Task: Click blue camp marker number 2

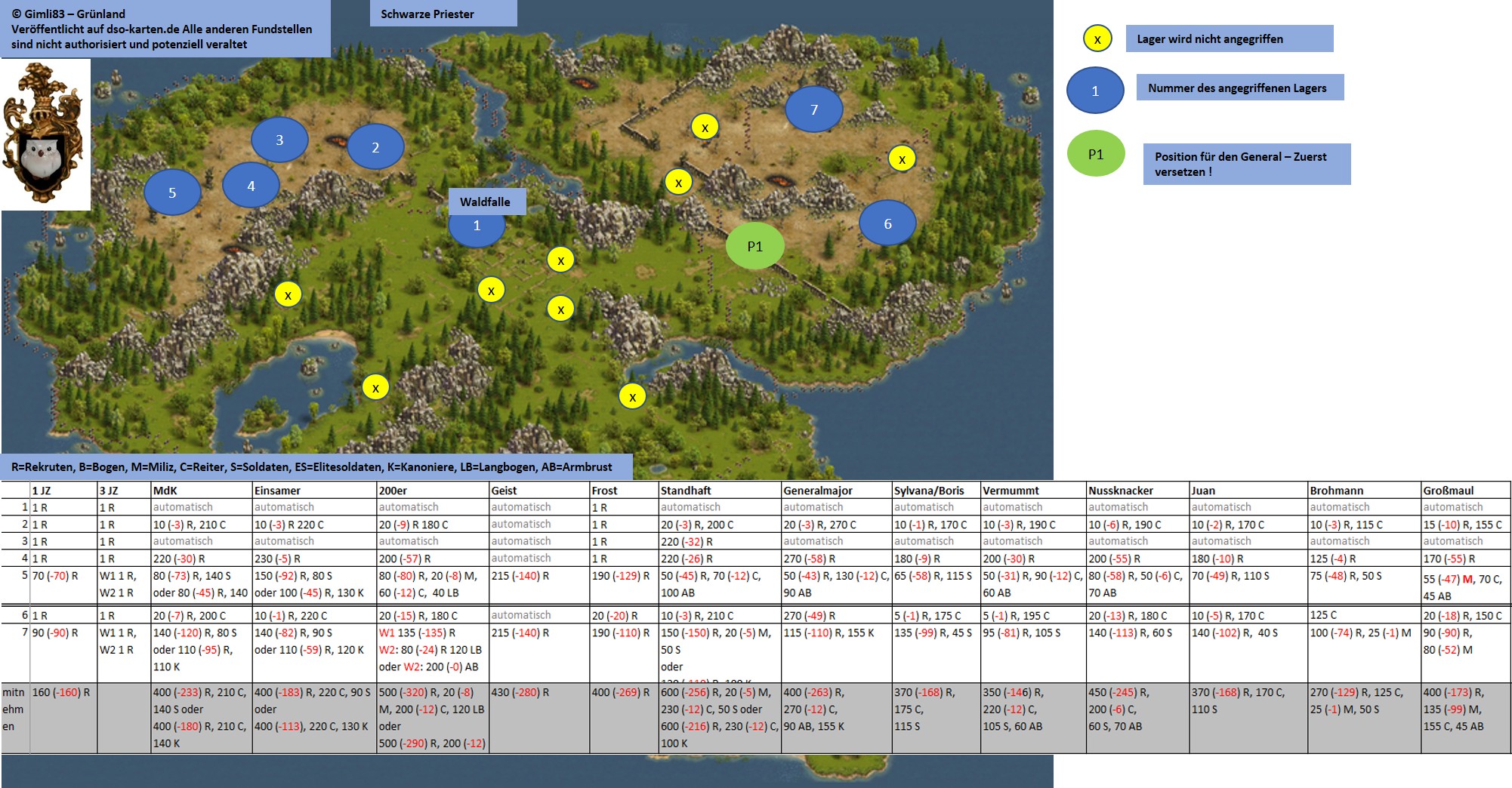Action: pos(375,147)
